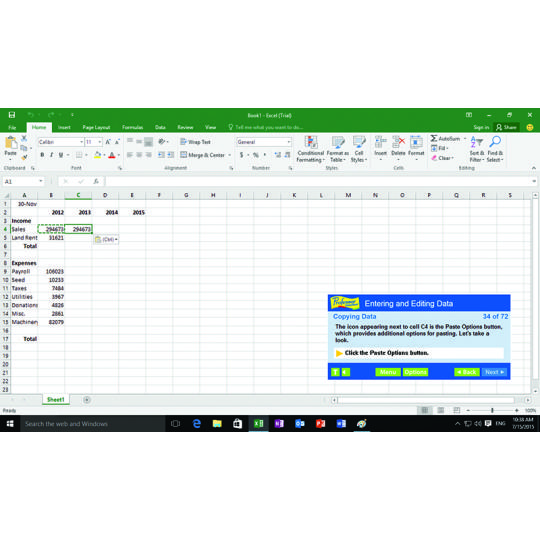Switch to the Review tab

(x=185, y=127)
